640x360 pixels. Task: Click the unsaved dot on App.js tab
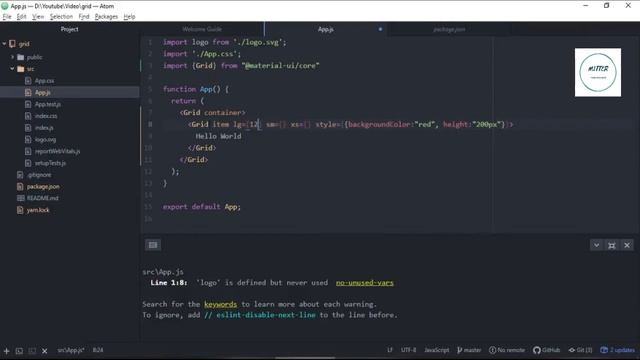[380, 29]
